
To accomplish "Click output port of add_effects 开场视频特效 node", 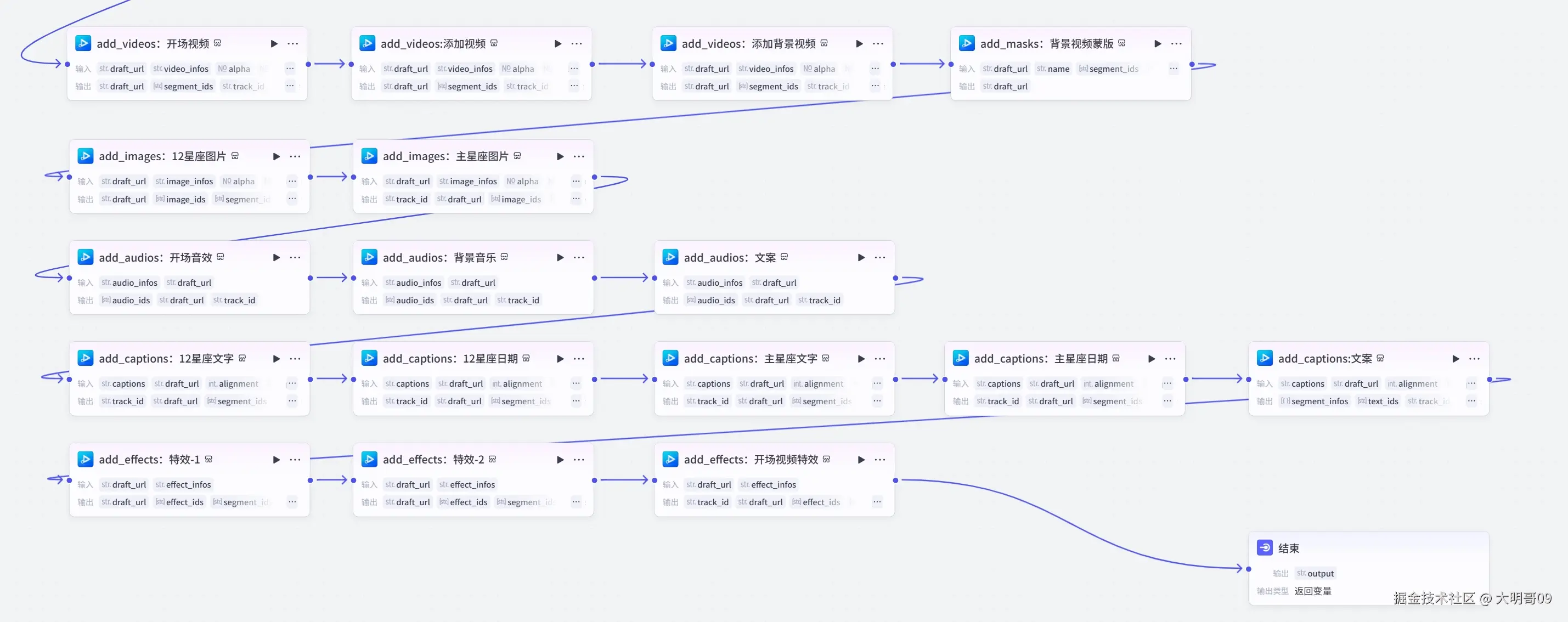I will coord(895,480).
